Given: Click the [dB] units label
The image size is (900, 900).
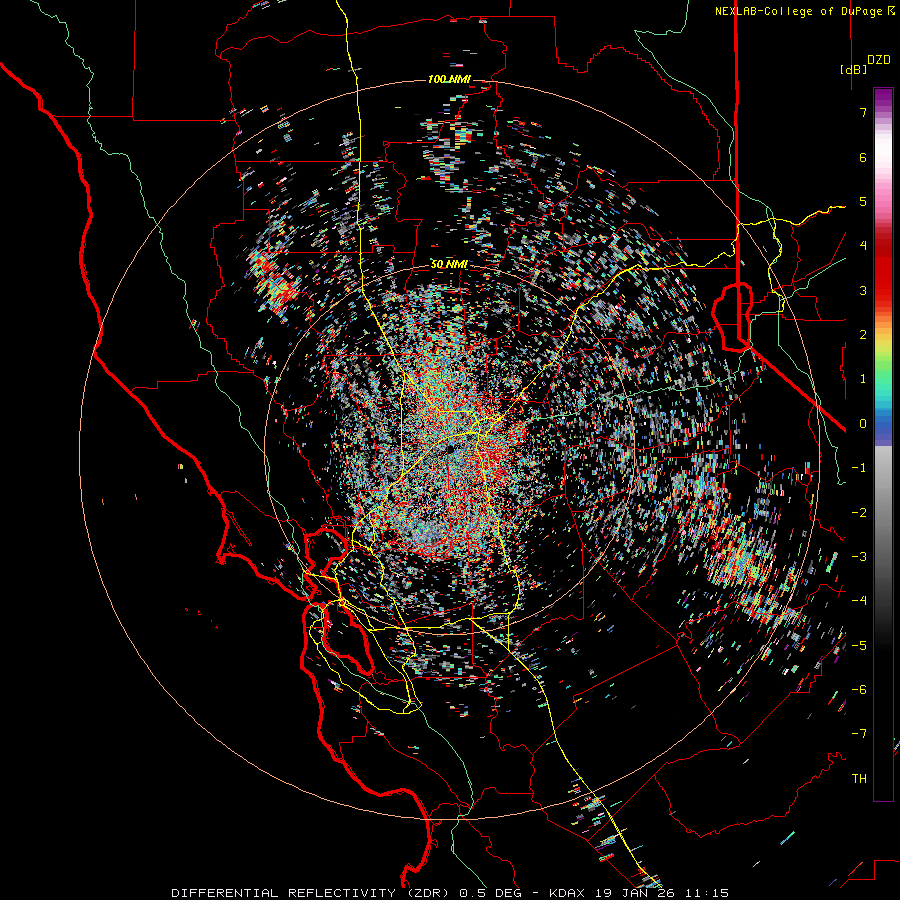Looking at the screenshot, I should point(853,69).
